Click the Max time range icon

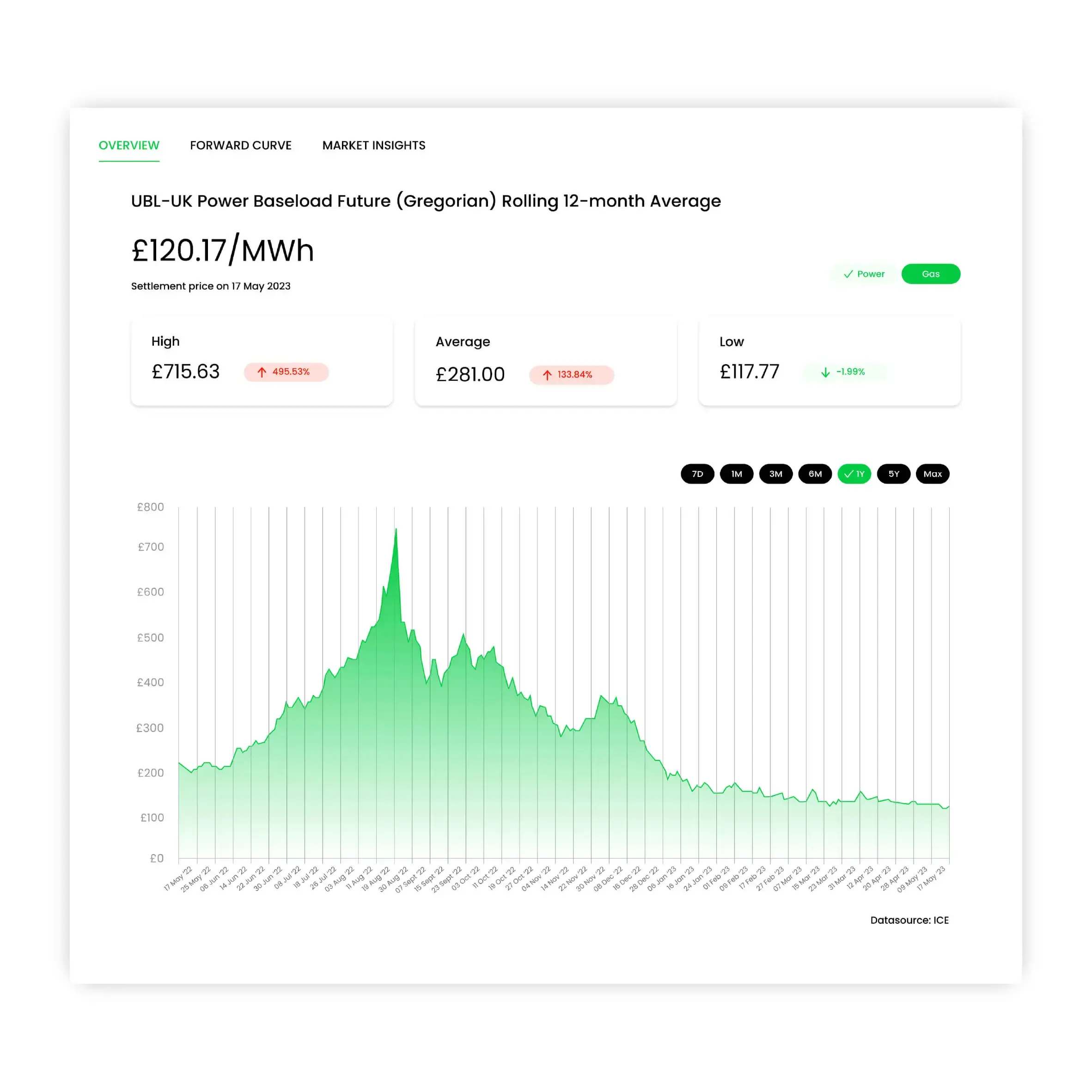pyautogui.click(x=931, y=473)
